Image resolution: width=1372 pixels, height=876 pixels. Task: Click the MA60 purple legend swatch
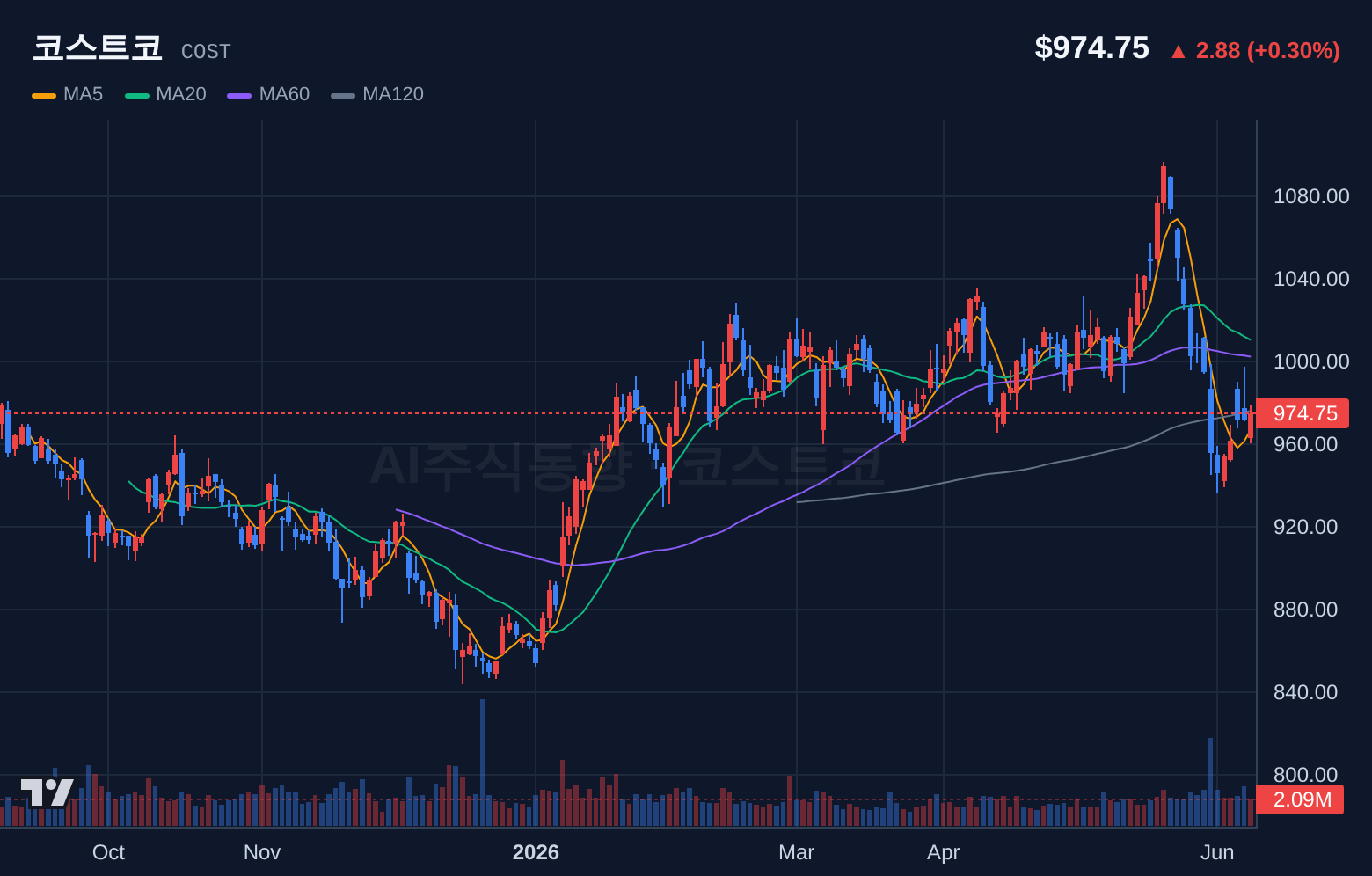click(x=239, y=95)
